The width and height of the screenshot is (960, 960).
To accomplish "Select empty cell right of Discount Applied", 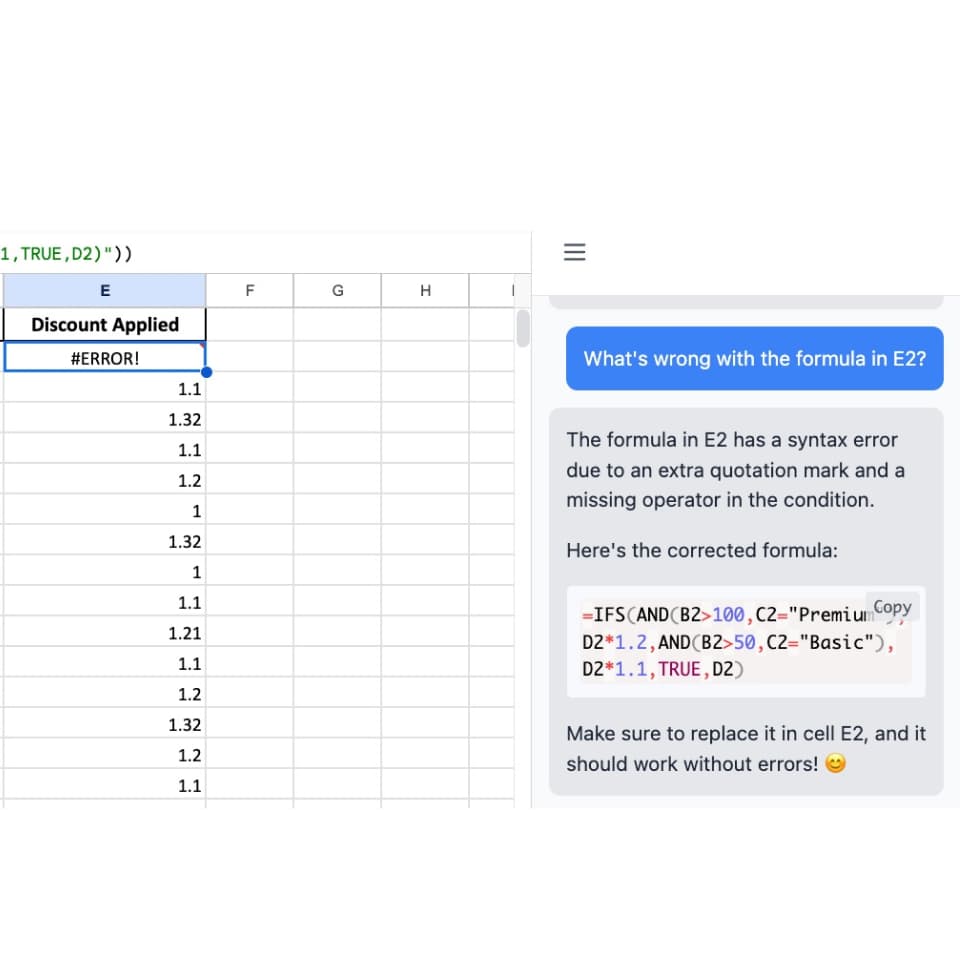I will click(249, 324).
